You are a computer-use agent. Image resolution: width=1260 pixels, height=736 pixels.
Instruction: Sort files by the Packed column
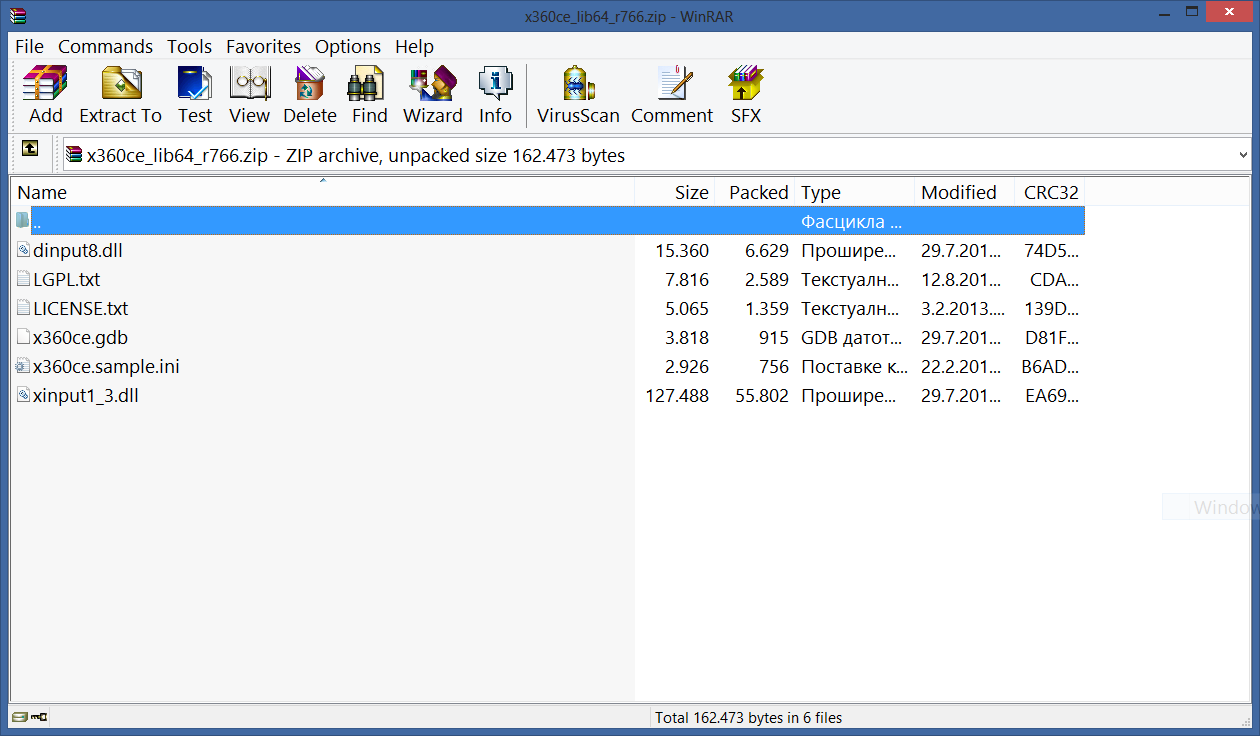coord(755,192)
